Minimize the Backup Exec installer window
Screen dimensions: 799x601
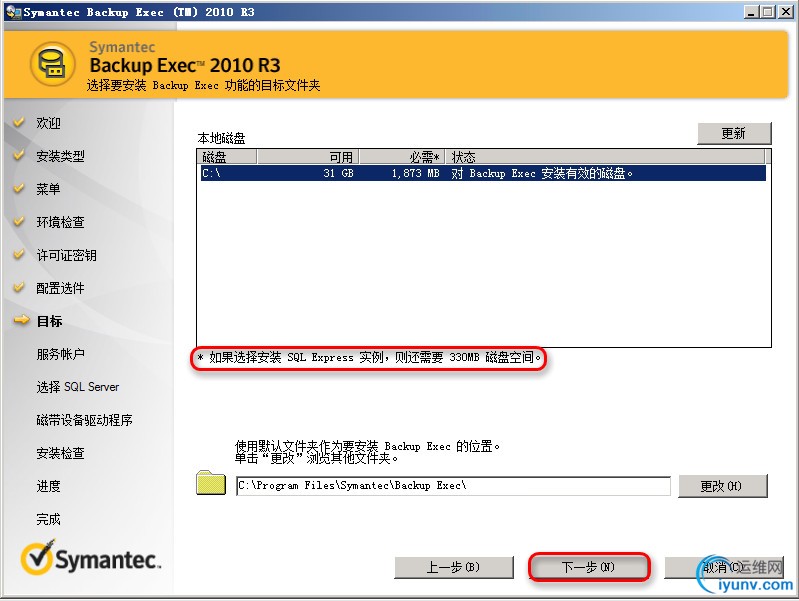pyautogui.click(x=750, y=12)
